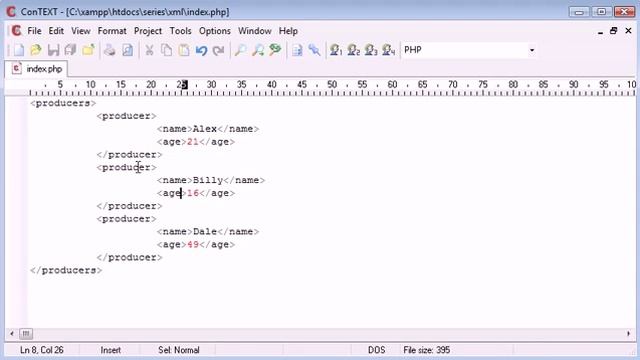Open the Edit menu
The image size is (640, 360).
coord(56,31)
